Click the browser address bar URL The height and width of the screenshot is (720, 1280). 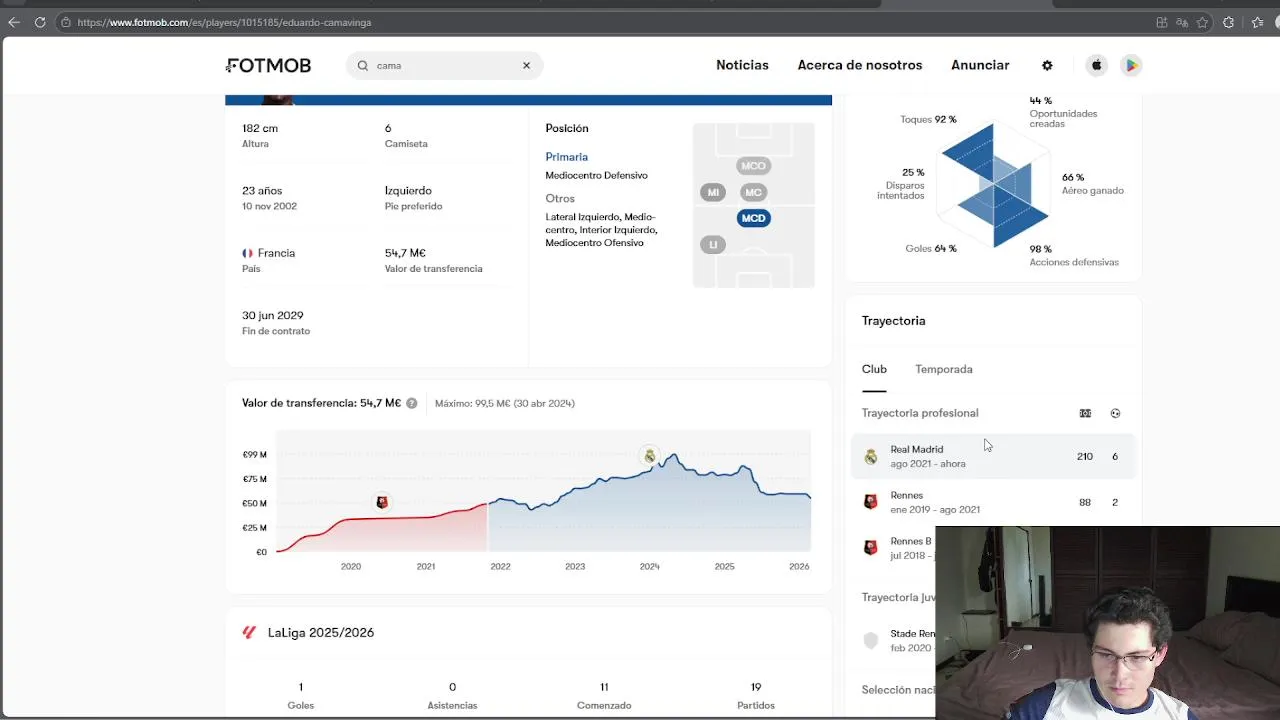[224, 22]
